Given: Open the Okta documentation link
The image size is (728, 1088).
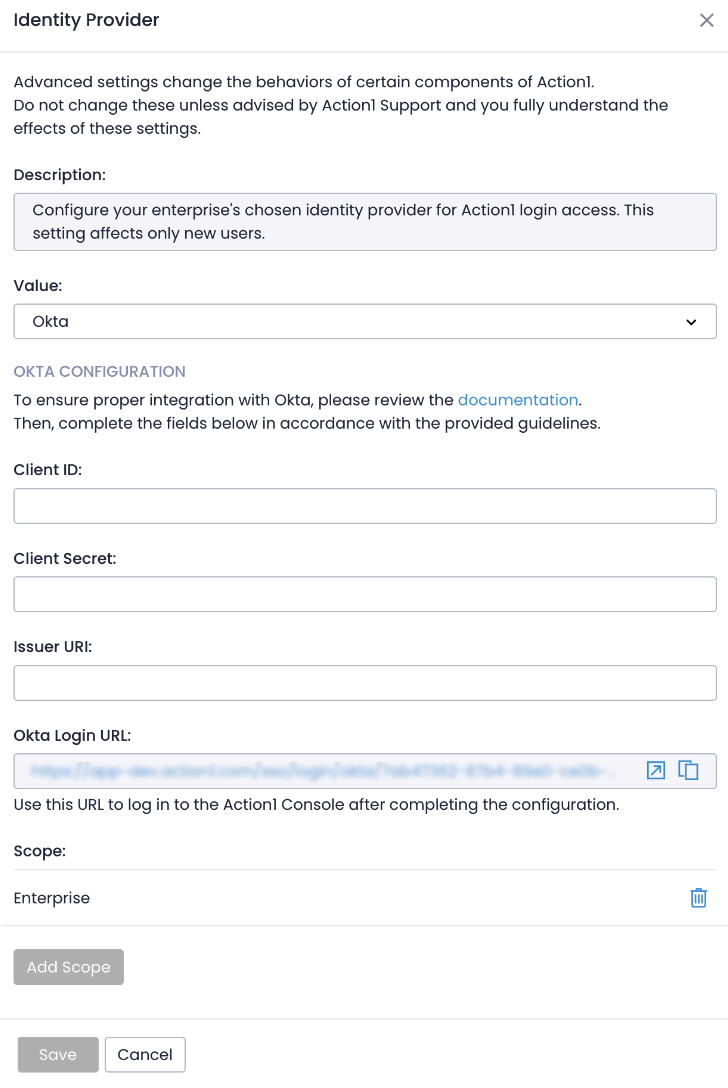Looking at the screenshot, I should (x=517, y=400).
